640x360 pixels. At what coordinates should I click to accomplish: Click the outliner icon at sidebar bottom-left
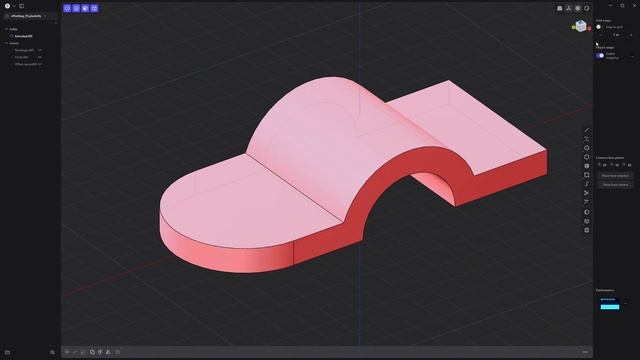click(x=7, y=352)
